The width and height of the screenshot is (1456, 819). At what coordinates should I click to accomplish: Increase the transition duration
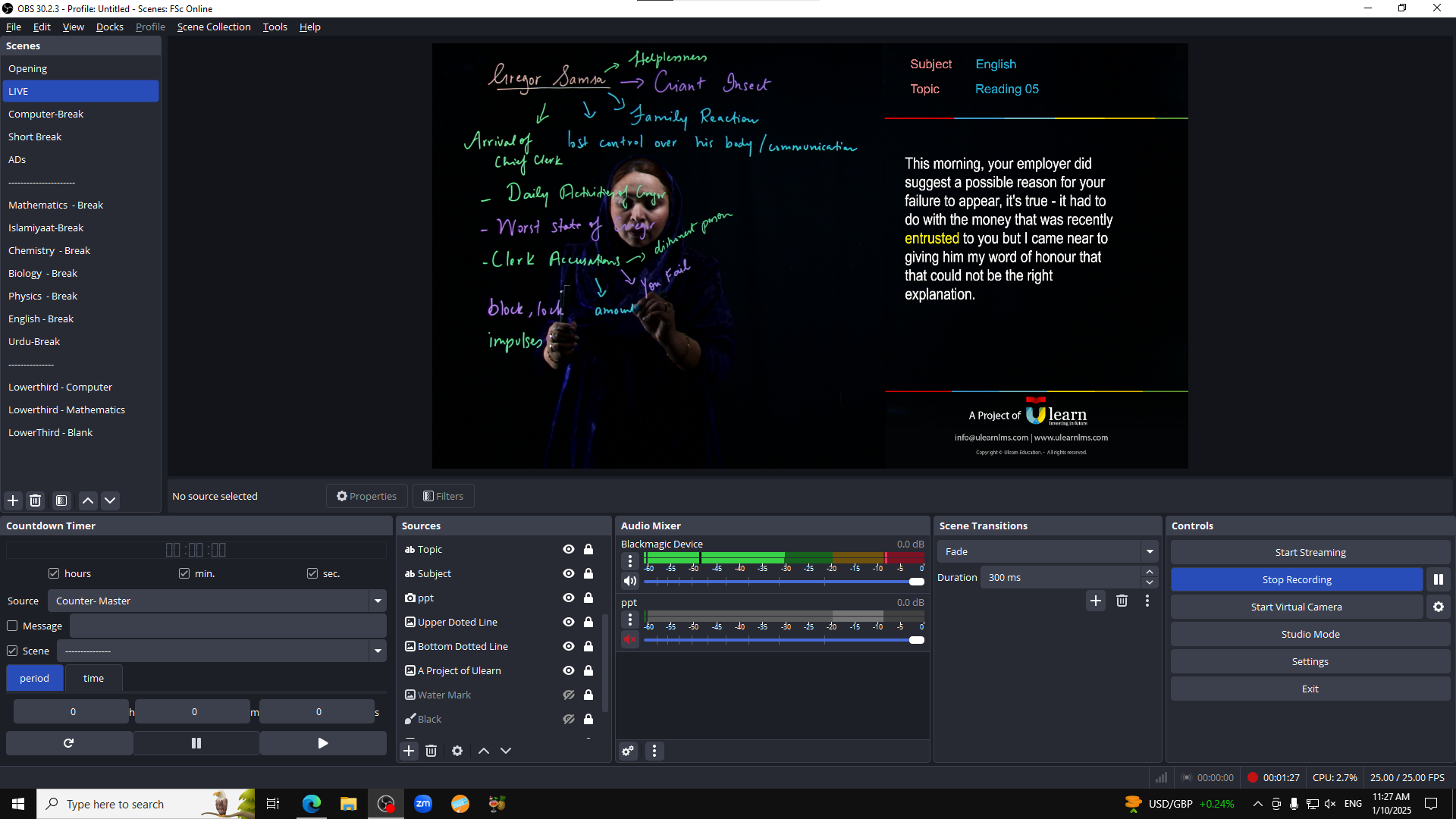coord(1150,572)
